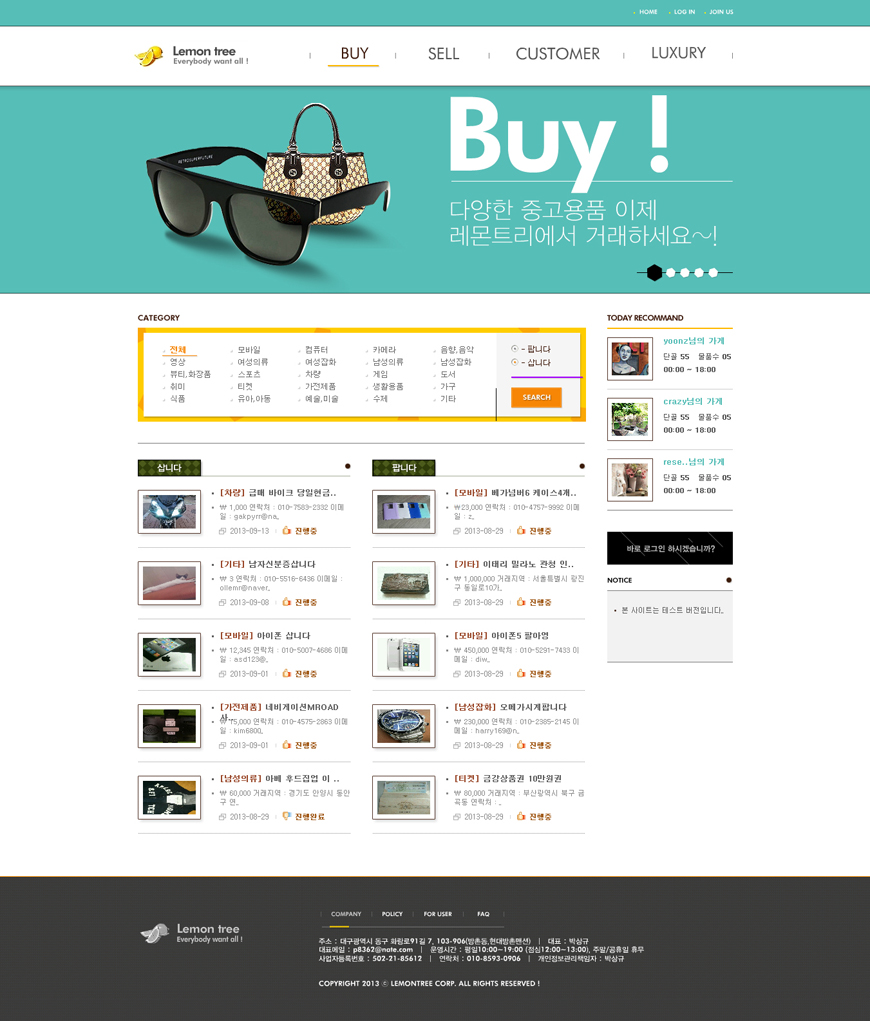Open crazy님의 가게 shop link

[693, 401]
